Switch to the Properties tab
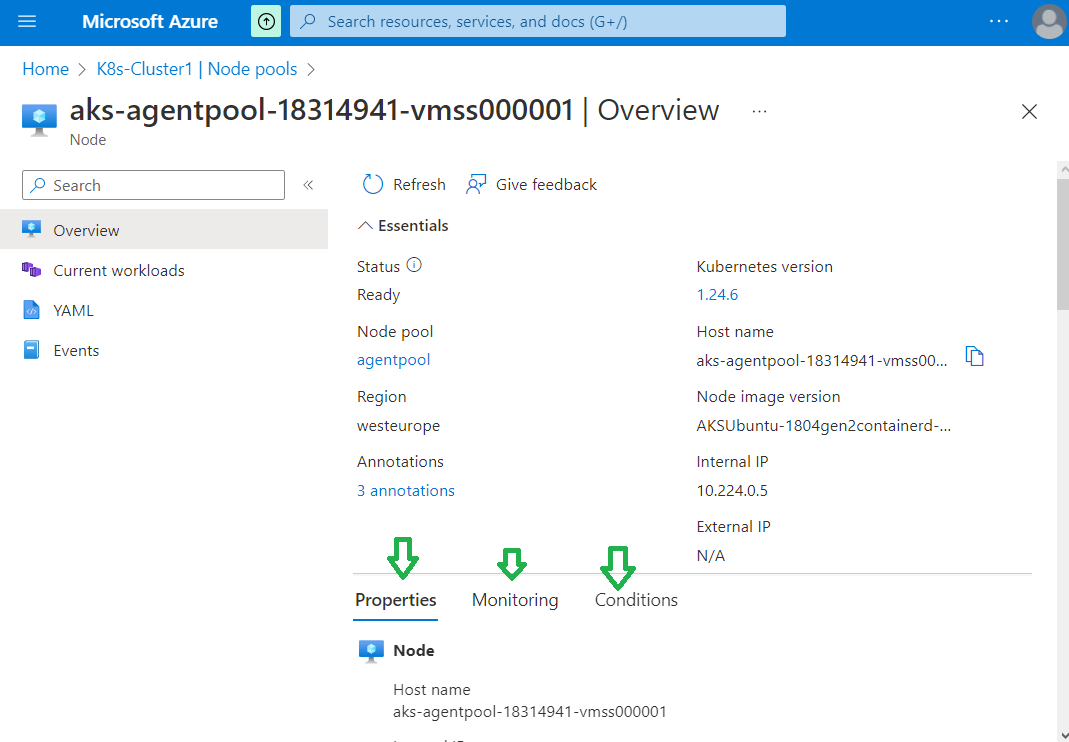This screenshot has width=1069, height=742. point(395,600)
